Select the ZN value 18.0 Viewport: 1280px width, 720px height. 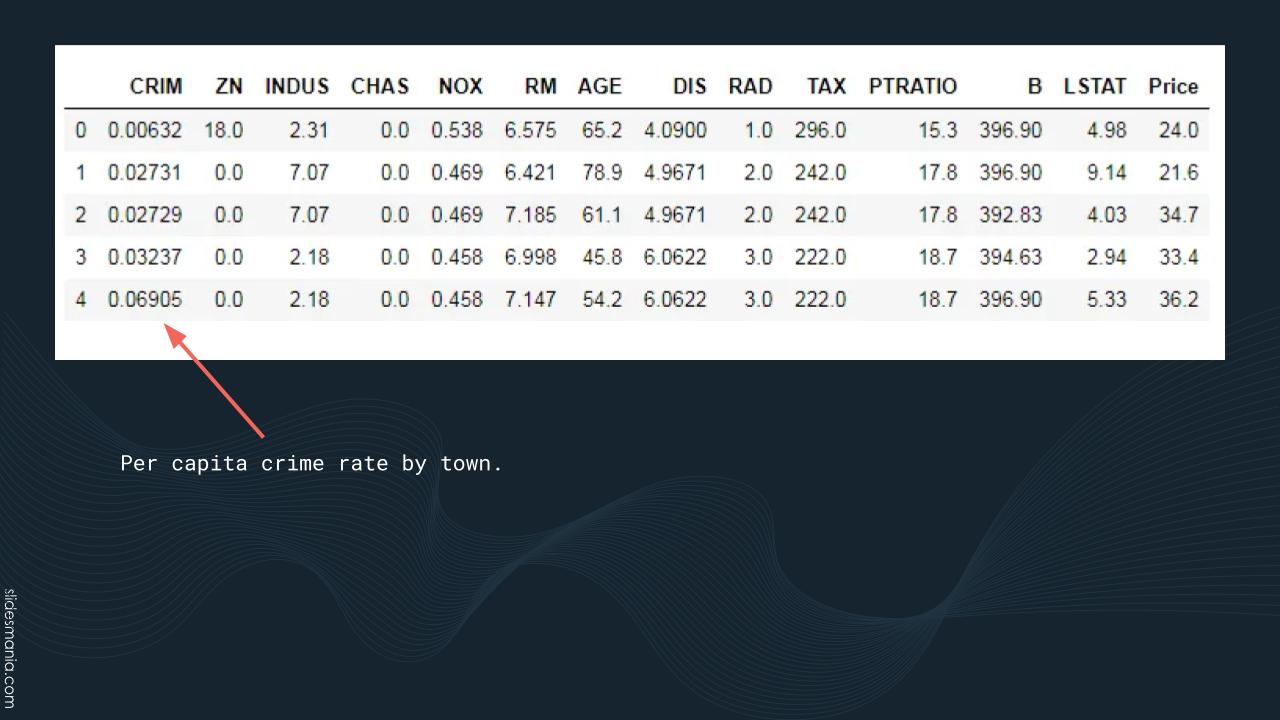tap(223, 130)
